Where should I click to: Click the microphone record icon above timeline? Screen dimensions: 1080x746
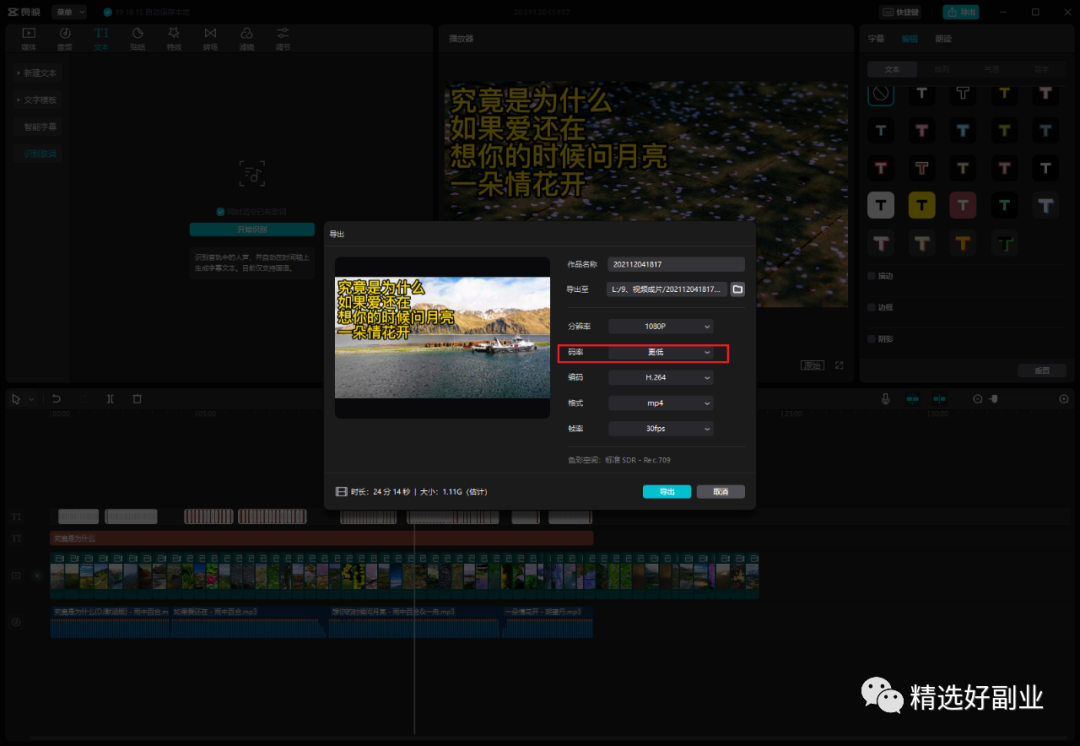point(885,399)
